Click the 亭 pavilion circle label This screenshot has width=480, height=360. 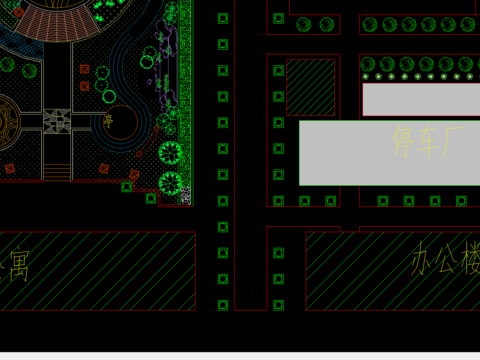[108, 121]
